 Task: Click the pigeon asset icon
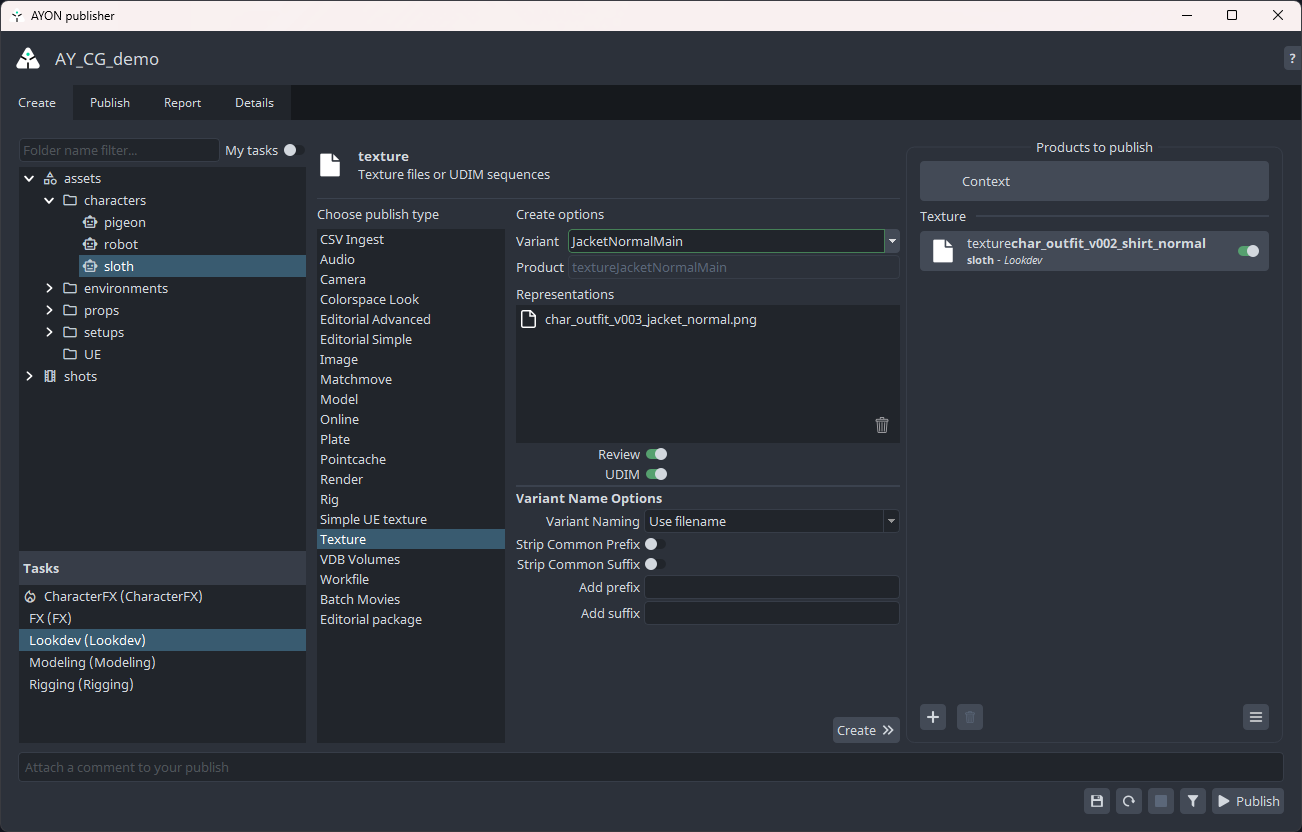pyautogui.click(x=90, y=222)
